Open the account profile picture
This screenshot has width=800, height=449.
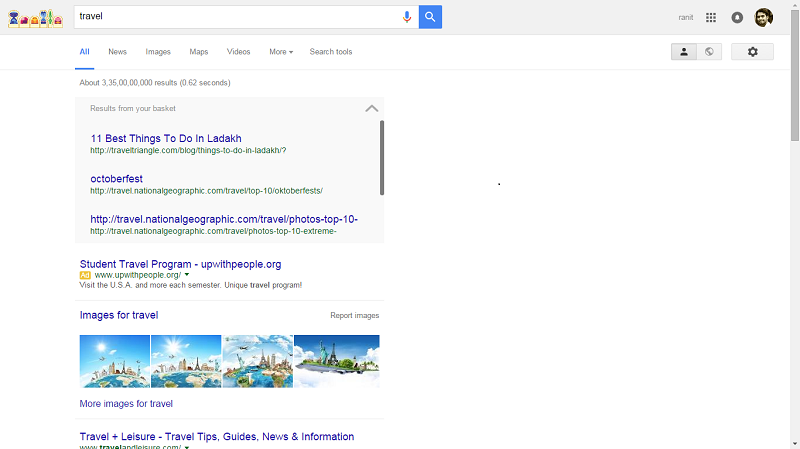[x=764, y=17]
